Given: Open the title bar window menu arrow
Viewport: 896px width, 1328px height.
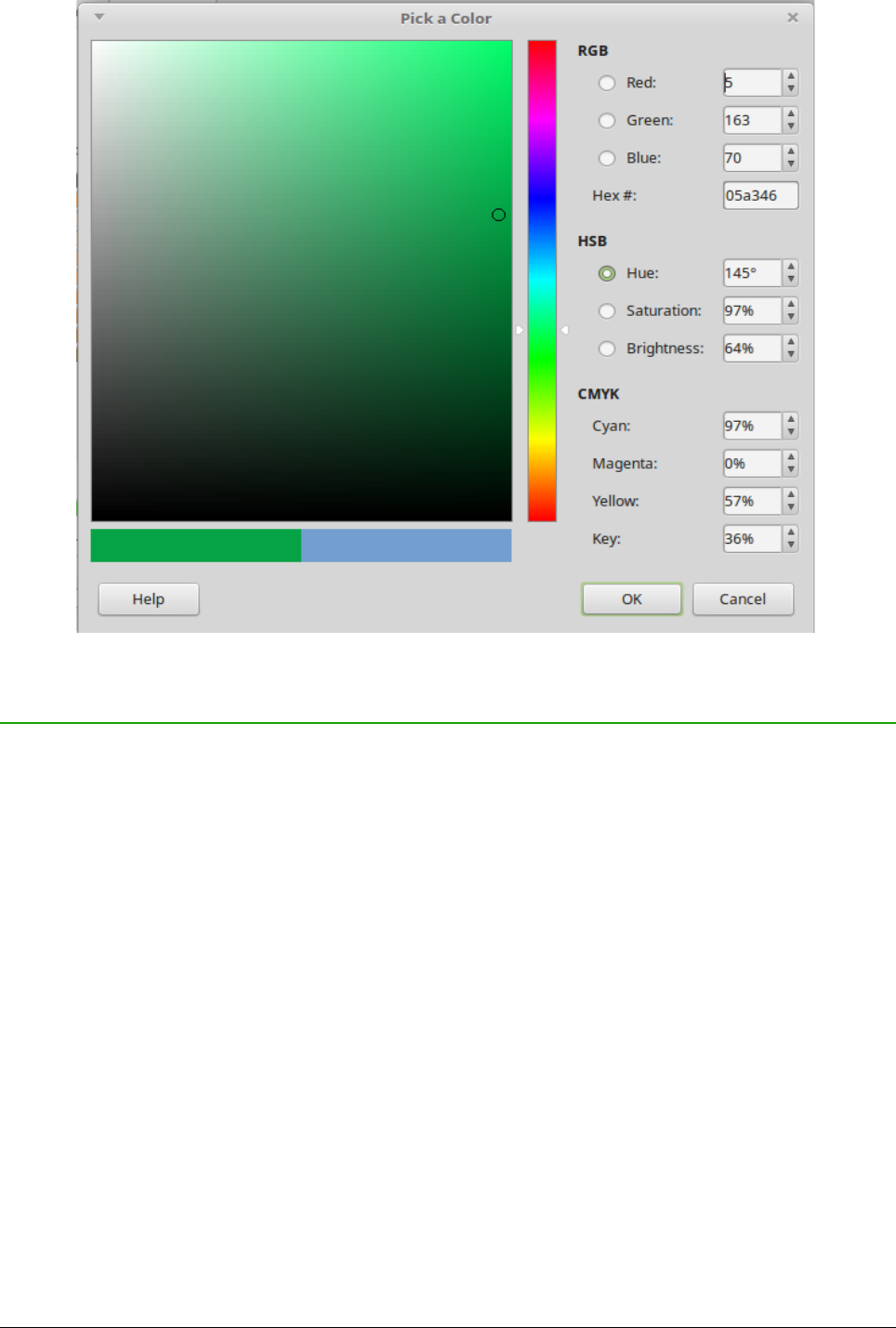Looking at the screenshot, I should click(x=99, y=17).
